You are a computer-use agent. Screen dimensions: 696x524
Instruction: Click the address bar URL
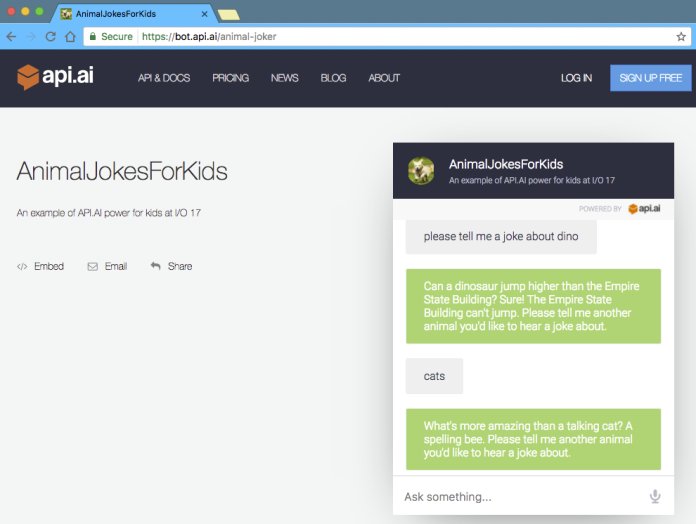209,36
